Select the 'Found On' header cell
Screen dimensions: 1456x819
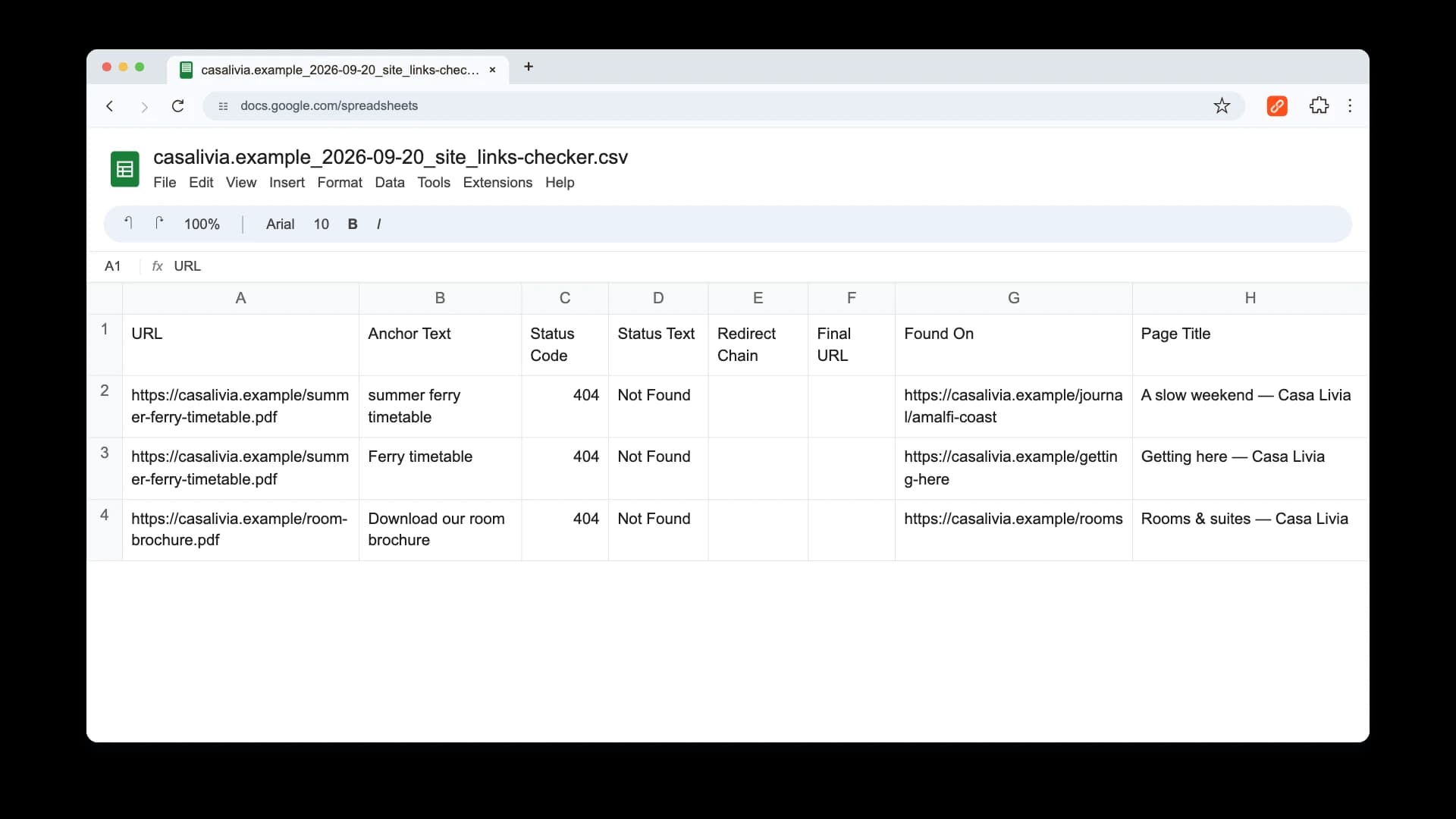tap(1013, 345)
